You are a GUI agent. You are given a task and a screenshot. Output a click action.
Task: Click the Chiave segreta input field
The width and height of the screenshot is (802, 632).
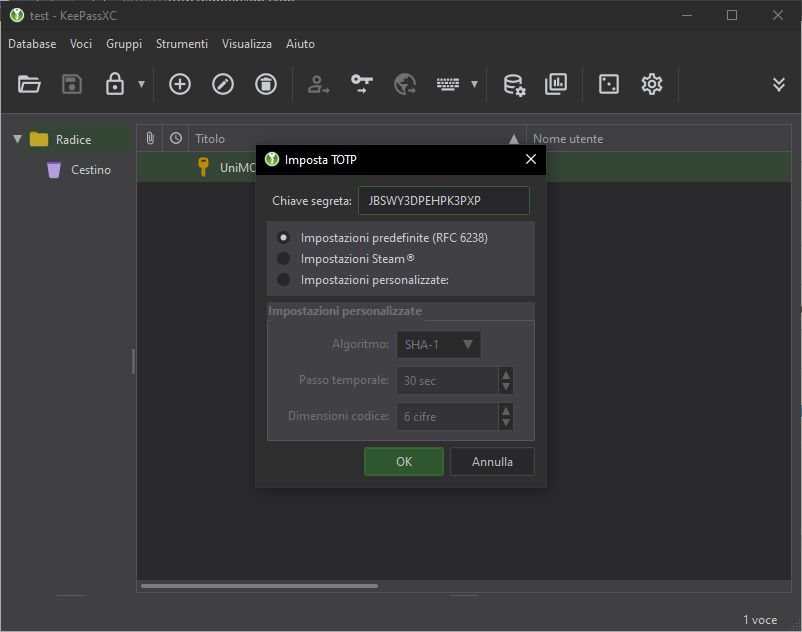443,201
